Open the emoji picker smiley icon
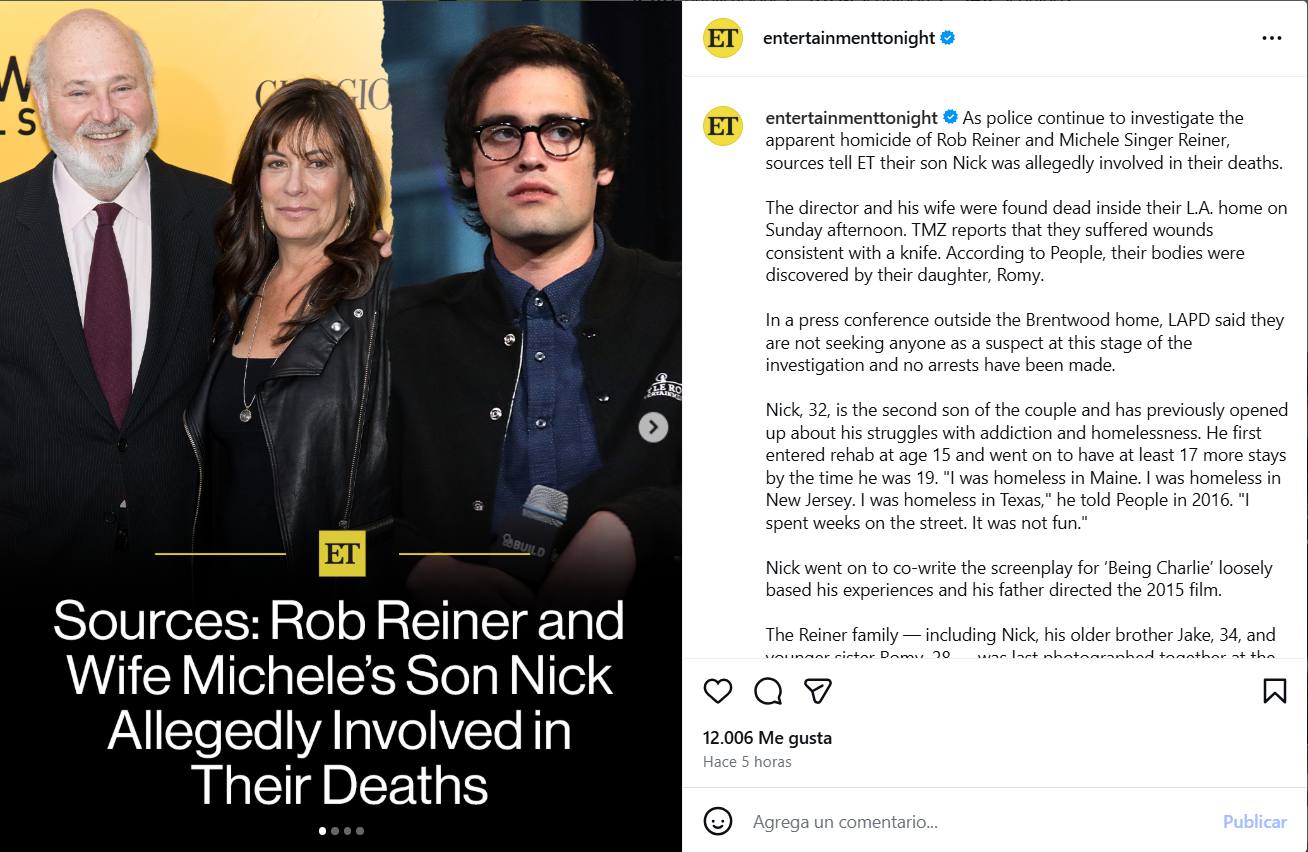Viewport: 1308px width, 852px height. tap(718, 821)
